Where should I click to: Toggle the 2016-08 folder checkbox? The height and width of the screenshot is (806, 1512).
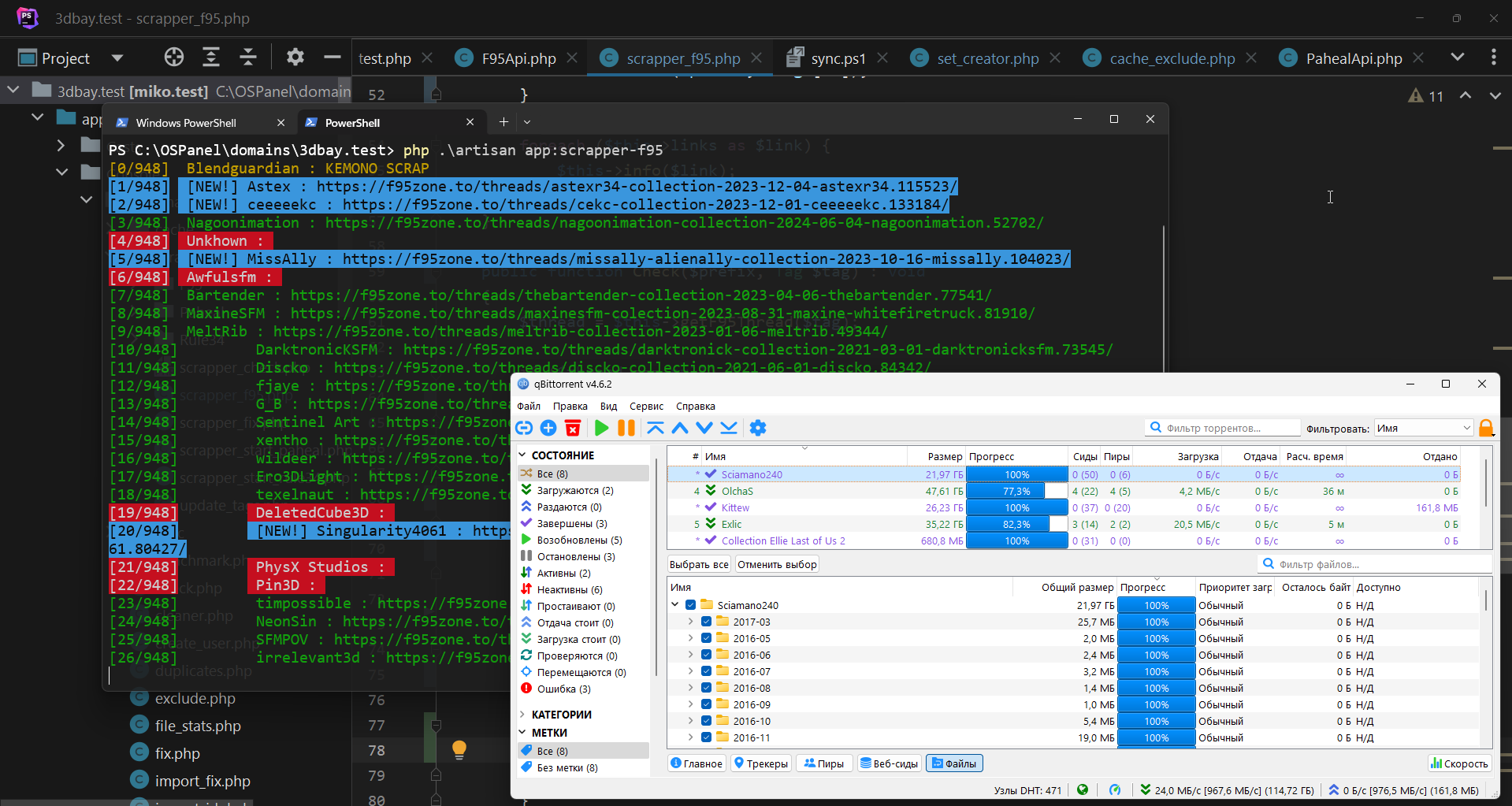(x=707, y=688)
